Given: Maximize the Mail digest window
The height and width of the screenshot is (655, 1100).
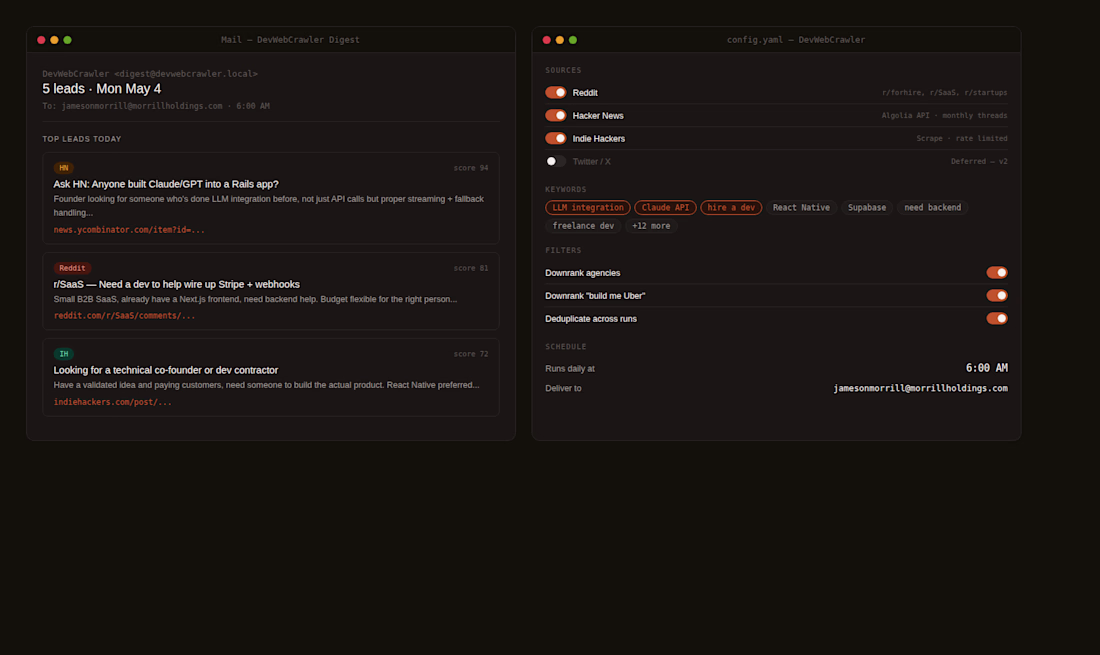Looking at the screenshot, I should 67,40.
